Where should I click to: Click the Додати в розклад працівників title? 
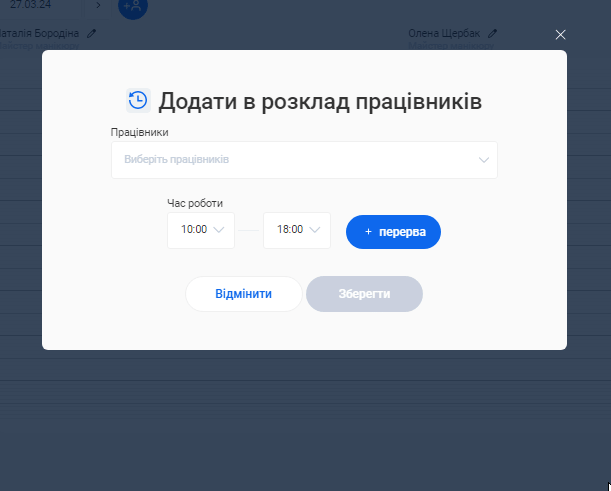pos(320,101)
